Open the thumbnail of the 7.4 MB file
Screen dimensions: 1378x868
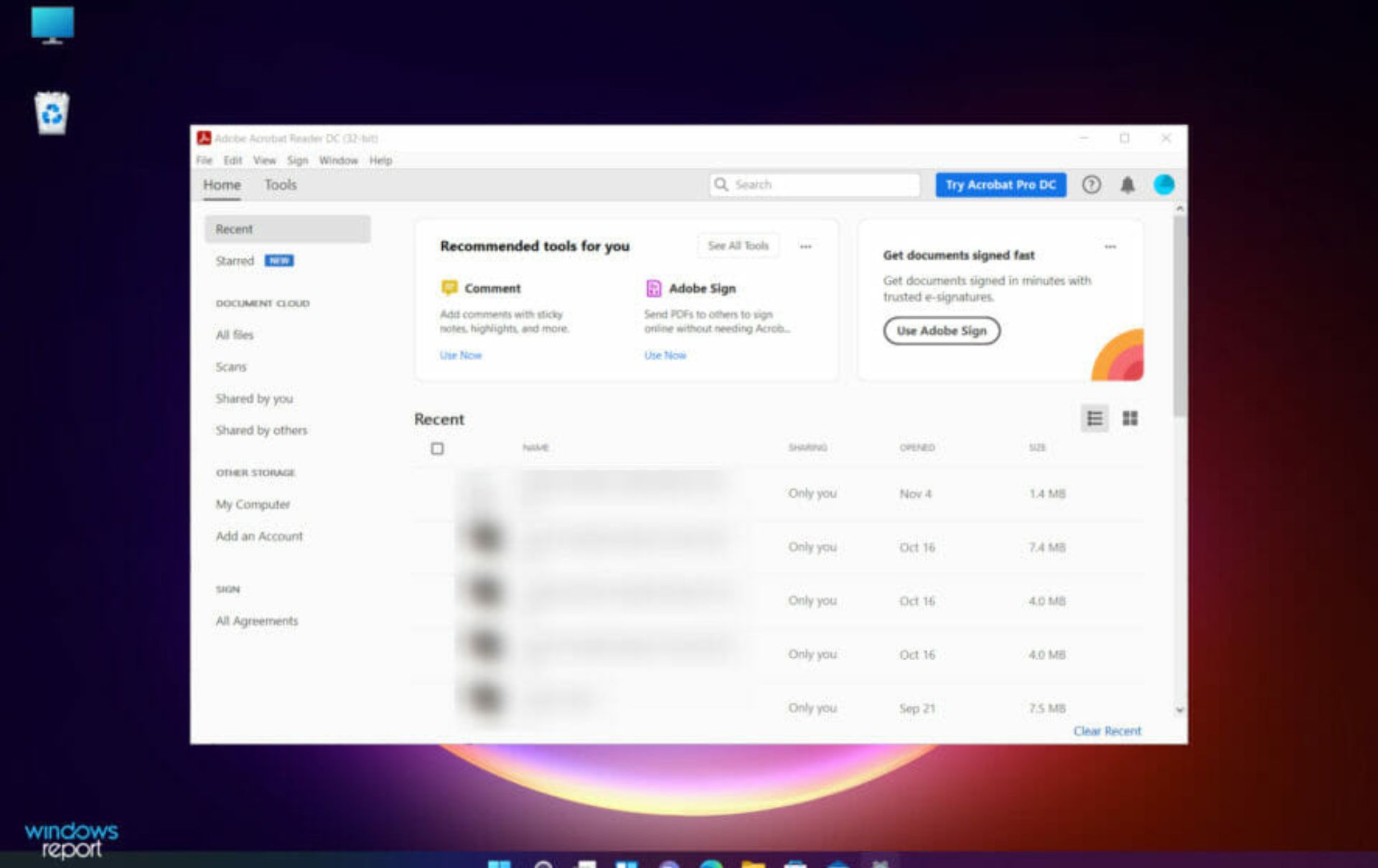click(484, 537)
